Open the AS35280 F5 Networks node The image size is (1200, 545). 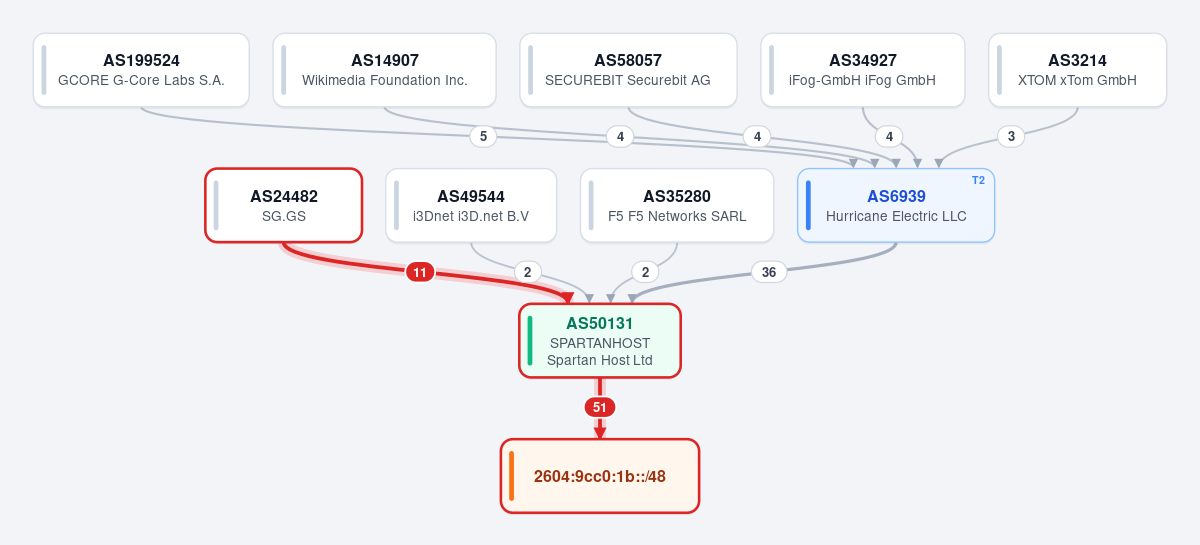click(677, 205)
